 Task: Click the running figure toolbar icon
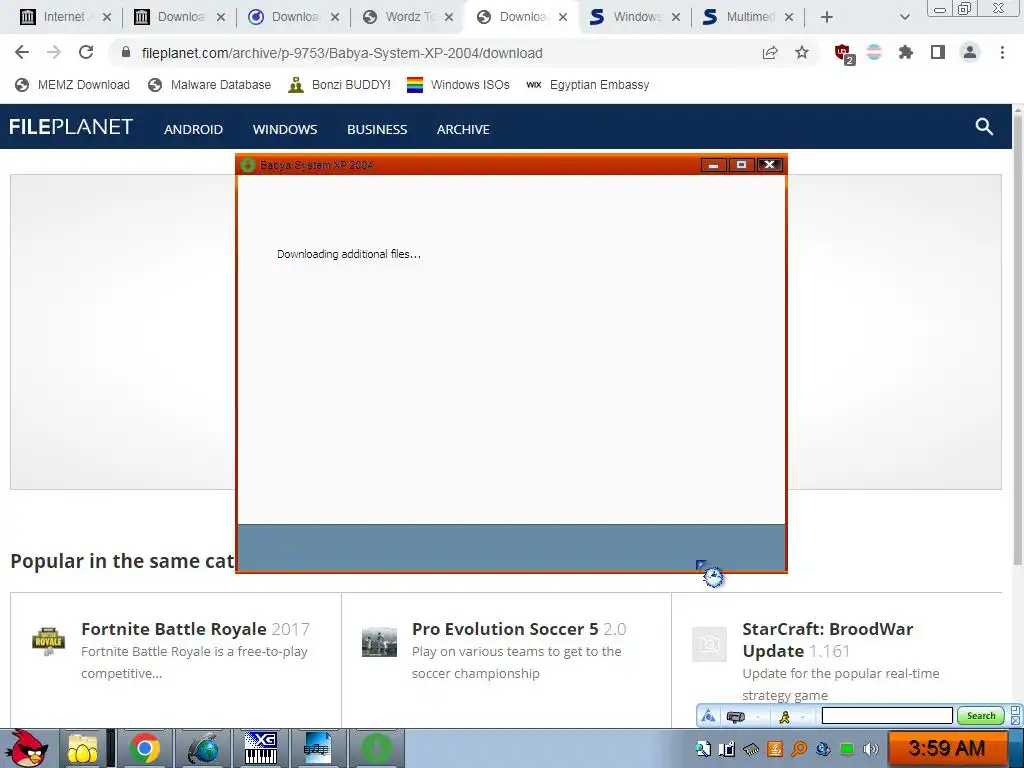coord(784,716)
